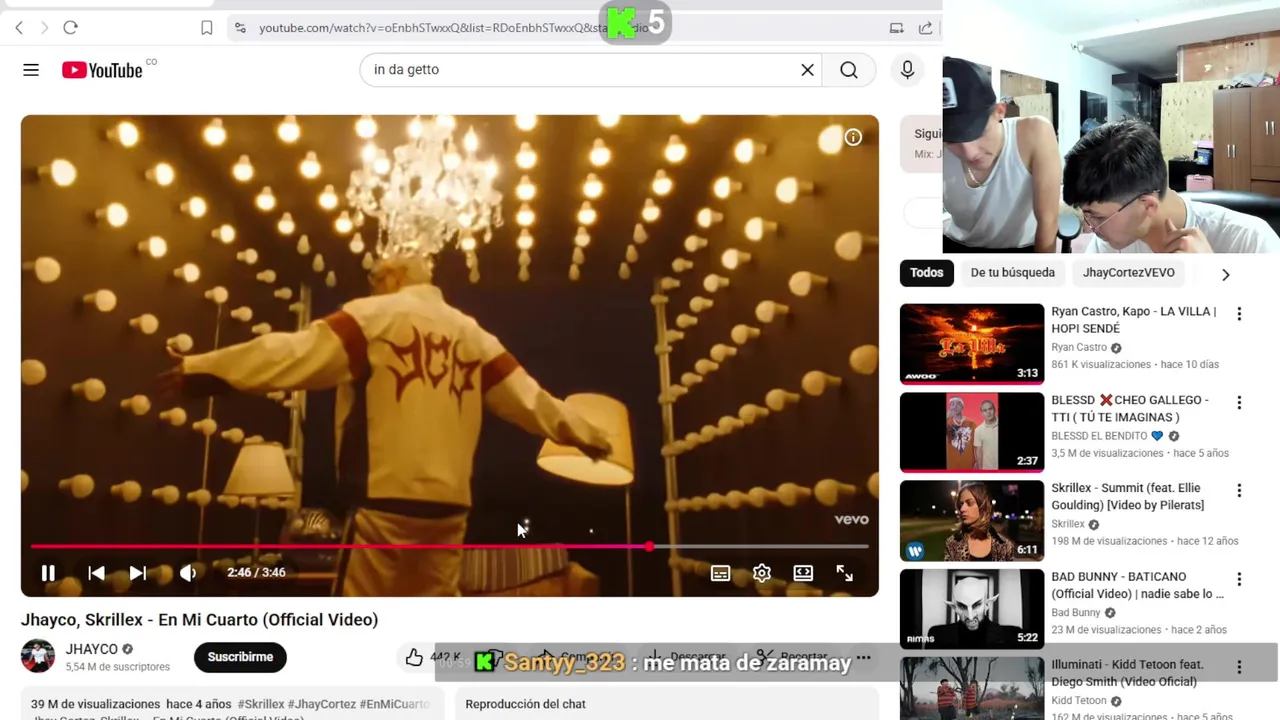Open 'Ryan Castro, Kapo - LA VILLA' title
This screenshot has width=1280, height=720.
(x=1133, y=320)
